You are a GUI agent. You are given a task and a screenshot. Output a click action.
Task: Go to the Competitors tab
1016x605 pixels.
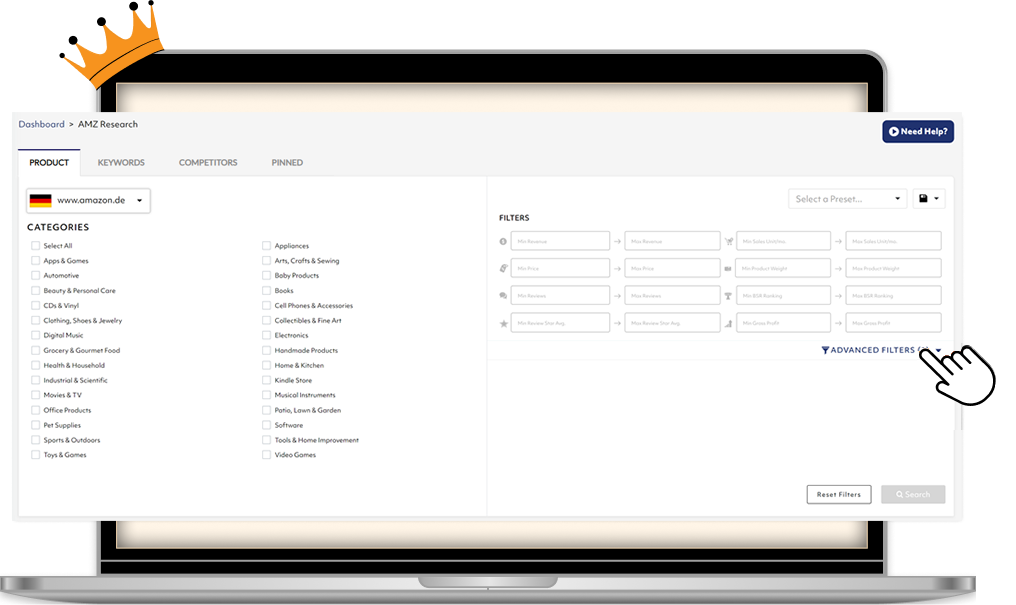pos(208,163)
